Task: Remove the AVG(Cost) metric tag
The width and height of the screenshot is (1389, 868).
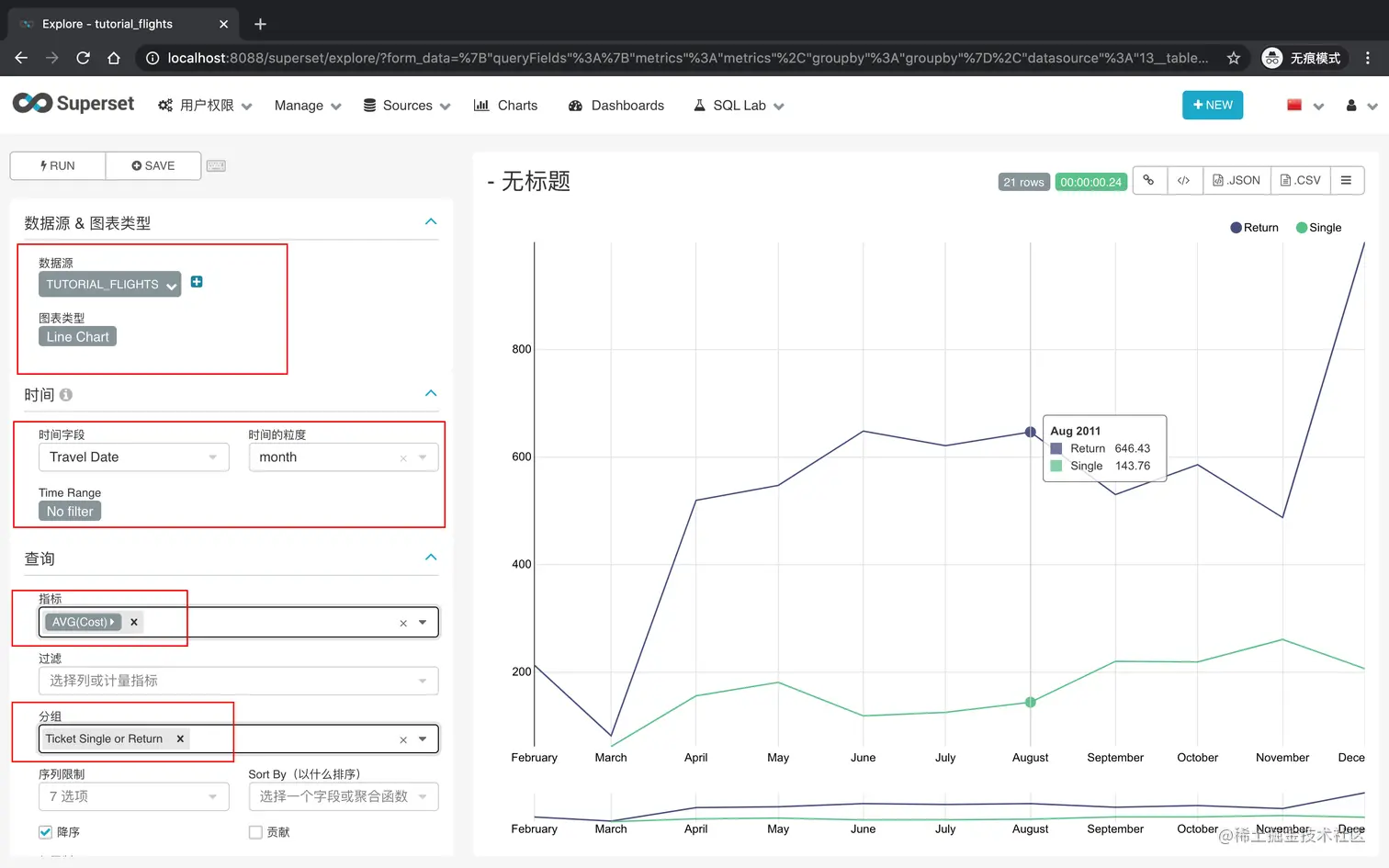Action: tap(134, 622)
